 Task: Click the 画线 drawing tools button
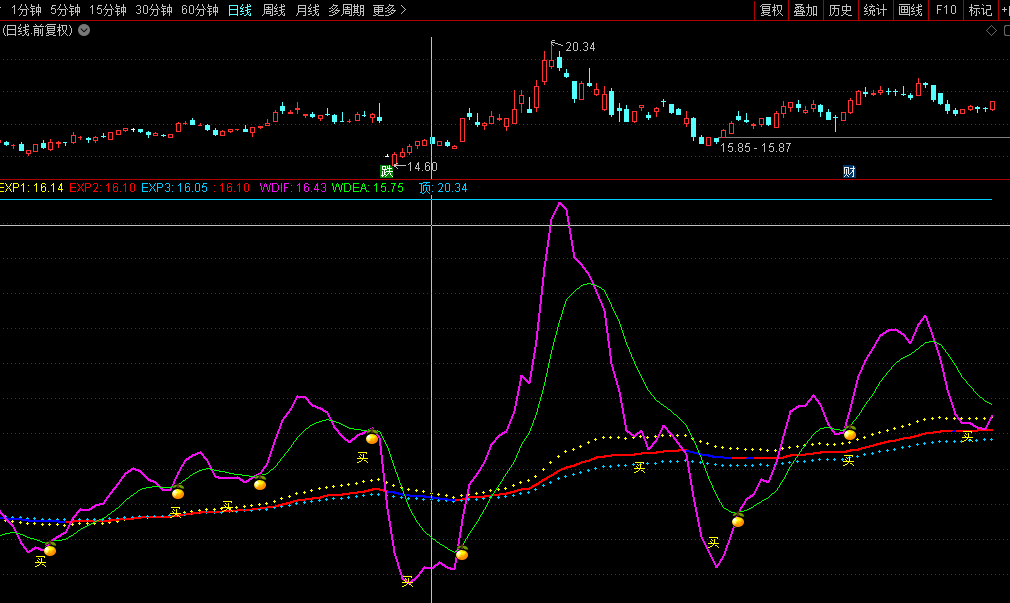click(910, 10)
